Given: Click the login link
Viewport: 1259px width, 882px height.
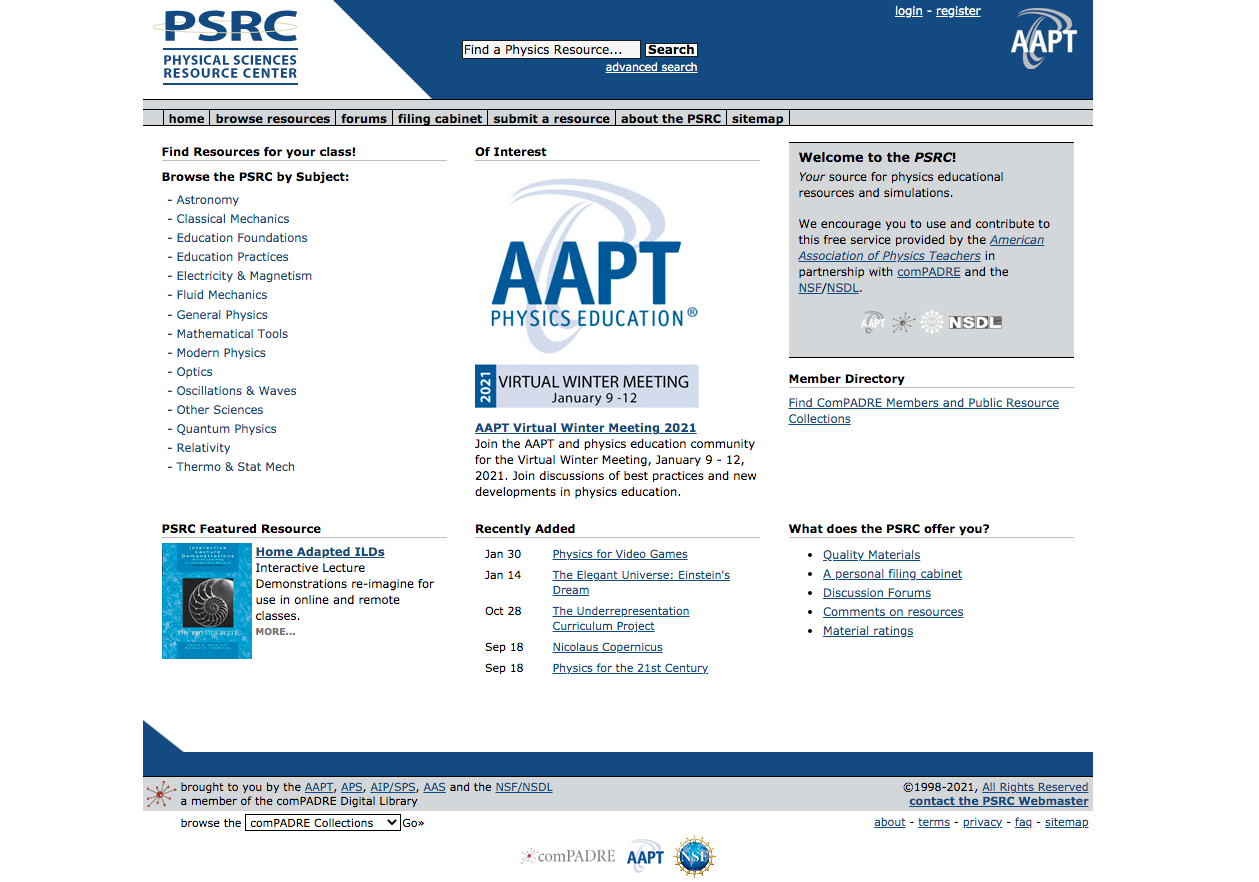Looking at the screenshot, I should (909, 11).
